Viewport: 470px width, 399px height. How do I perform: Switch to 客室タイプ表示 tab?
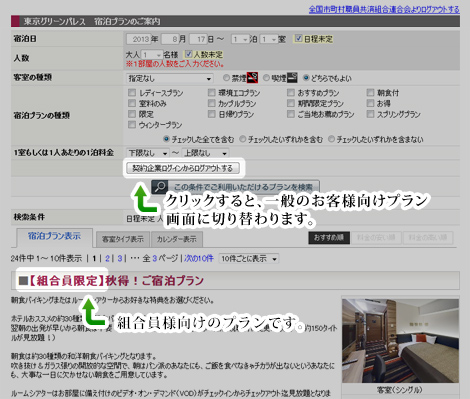click(123, 239)
